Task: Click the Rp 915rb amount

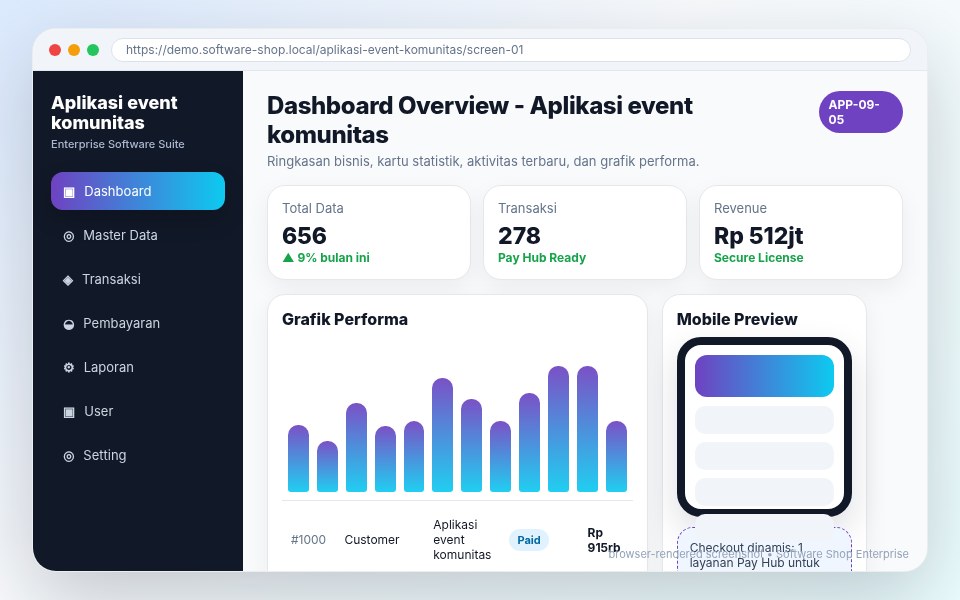Action: 604,540
